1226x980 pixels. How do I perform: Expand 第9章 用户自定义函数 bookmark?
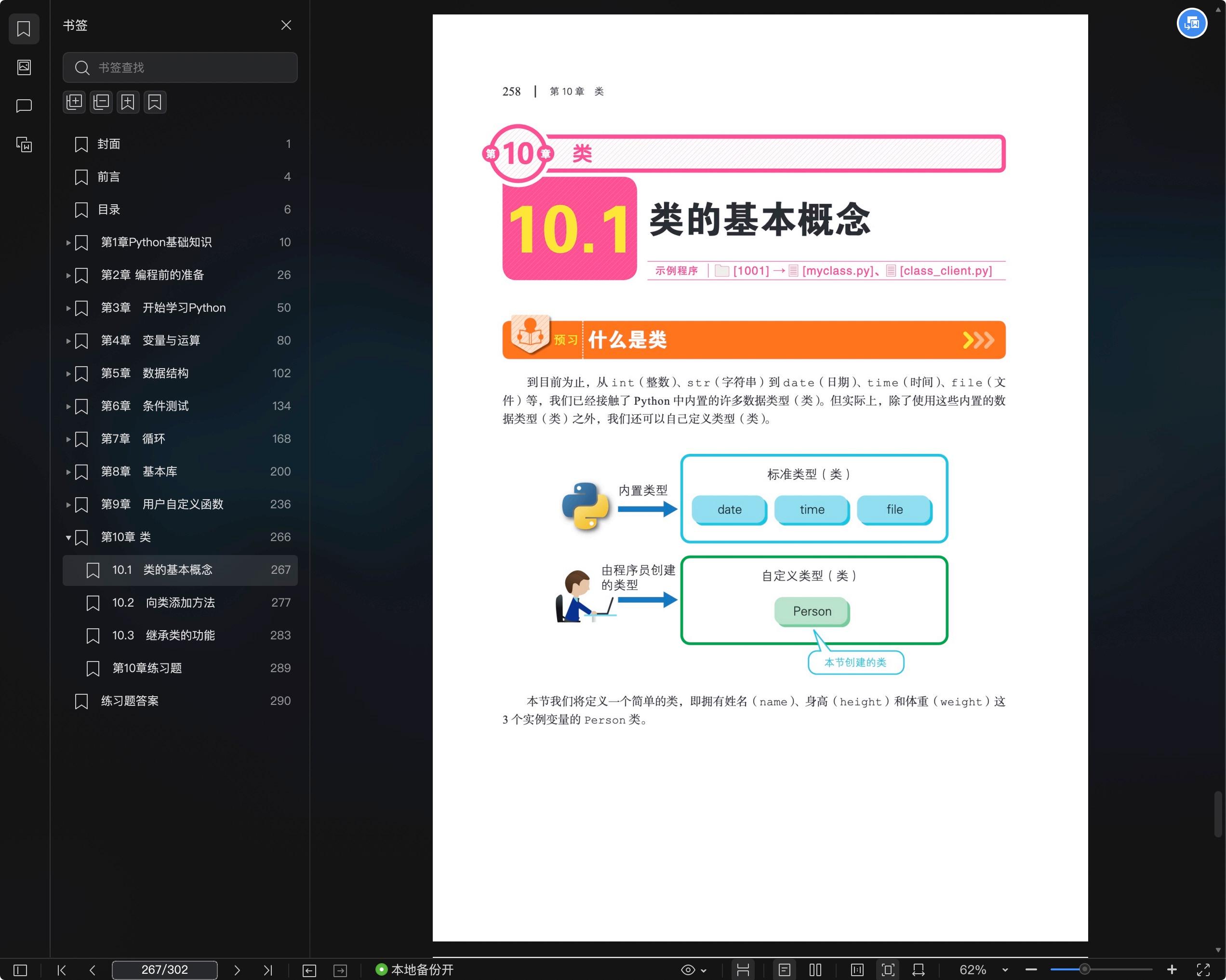[68, 505]
